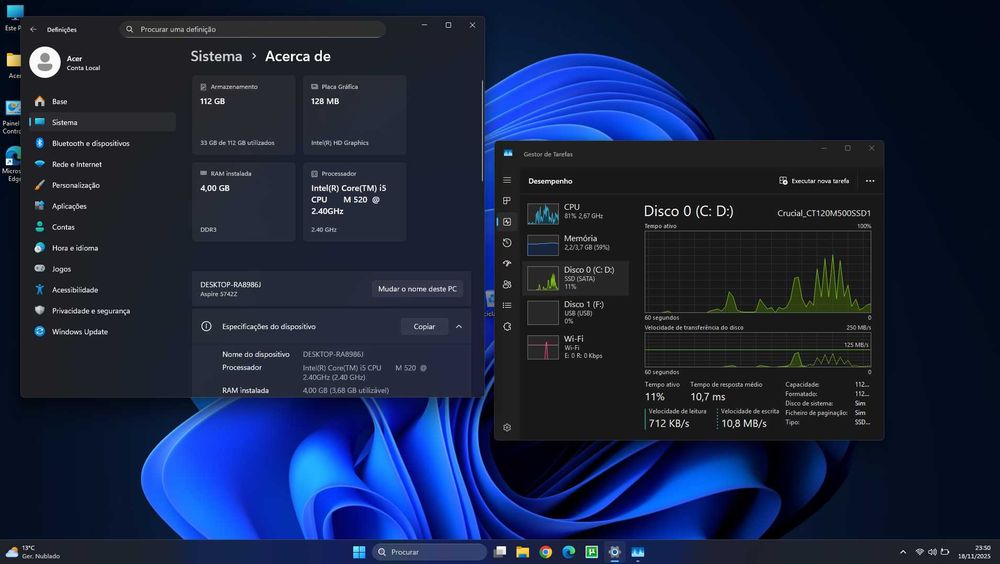Screen dimensions: 1000x564
Task: Open Startup apps icon in Task Manager
Action: click(507, 263)
